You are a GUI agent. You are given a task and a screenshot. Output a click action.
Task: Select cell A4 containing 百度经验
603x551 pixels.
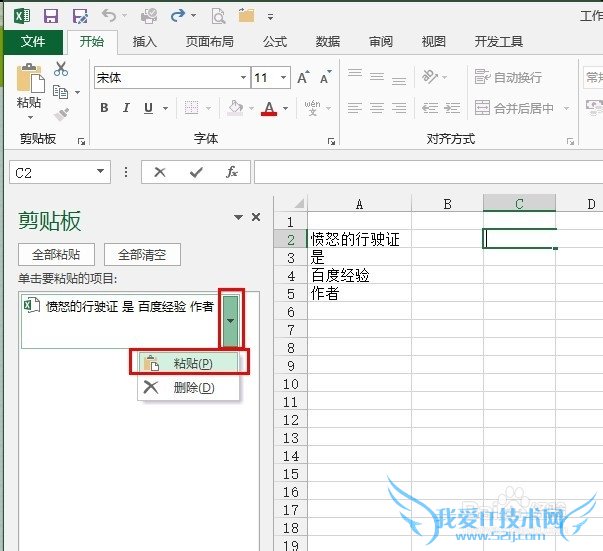click(360, 276)
